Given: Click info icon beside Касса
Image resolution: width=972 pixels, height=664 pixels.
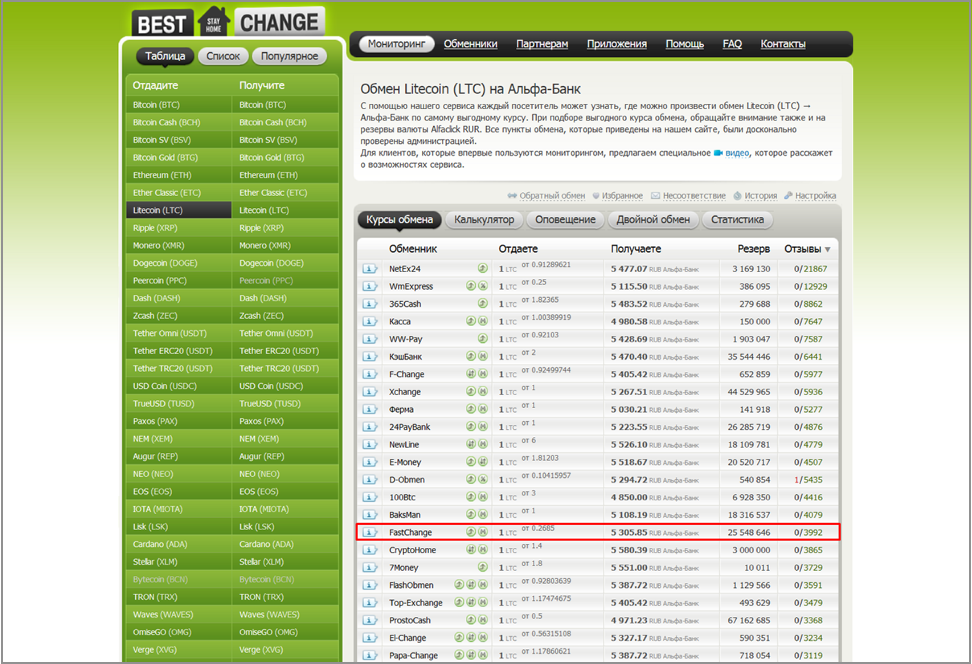Looking at the screenshot, I should click(x=369, y=321).
